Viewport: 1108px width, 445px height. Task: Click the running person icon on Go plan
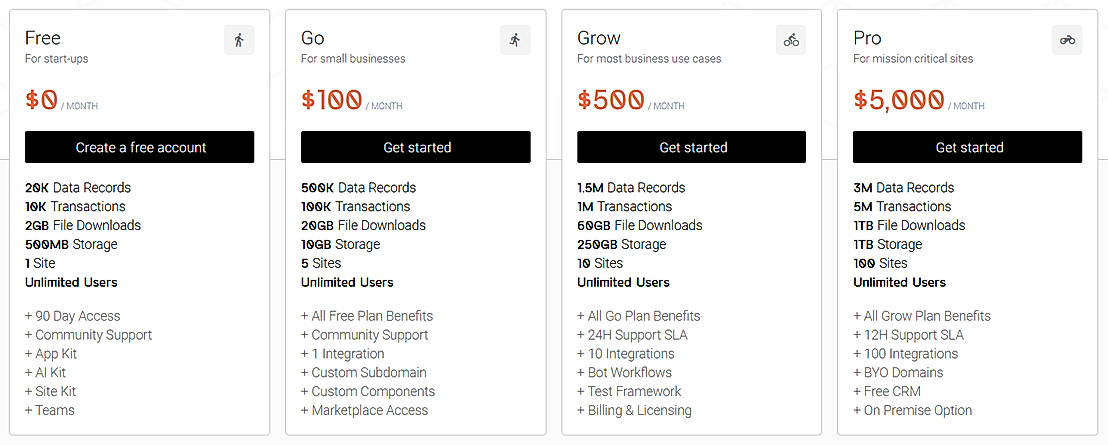point(515,40)
